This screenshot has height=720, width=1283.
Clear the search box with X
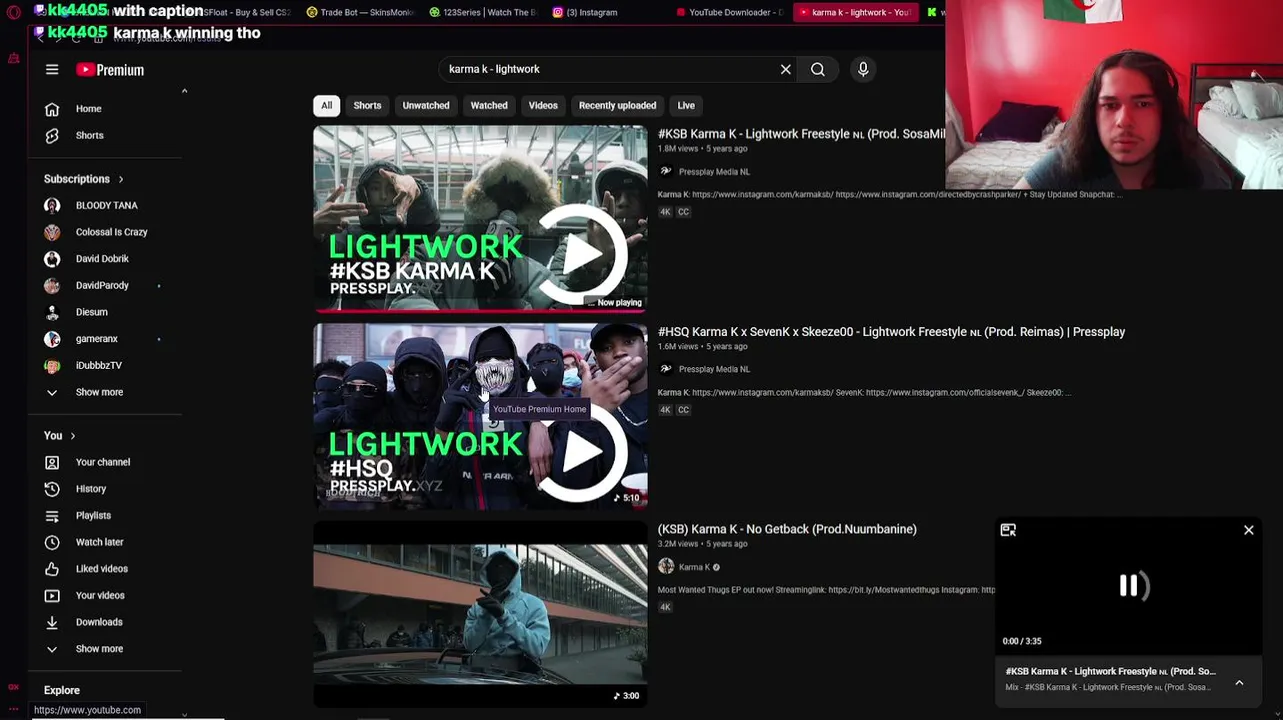(x=786, y=69)
